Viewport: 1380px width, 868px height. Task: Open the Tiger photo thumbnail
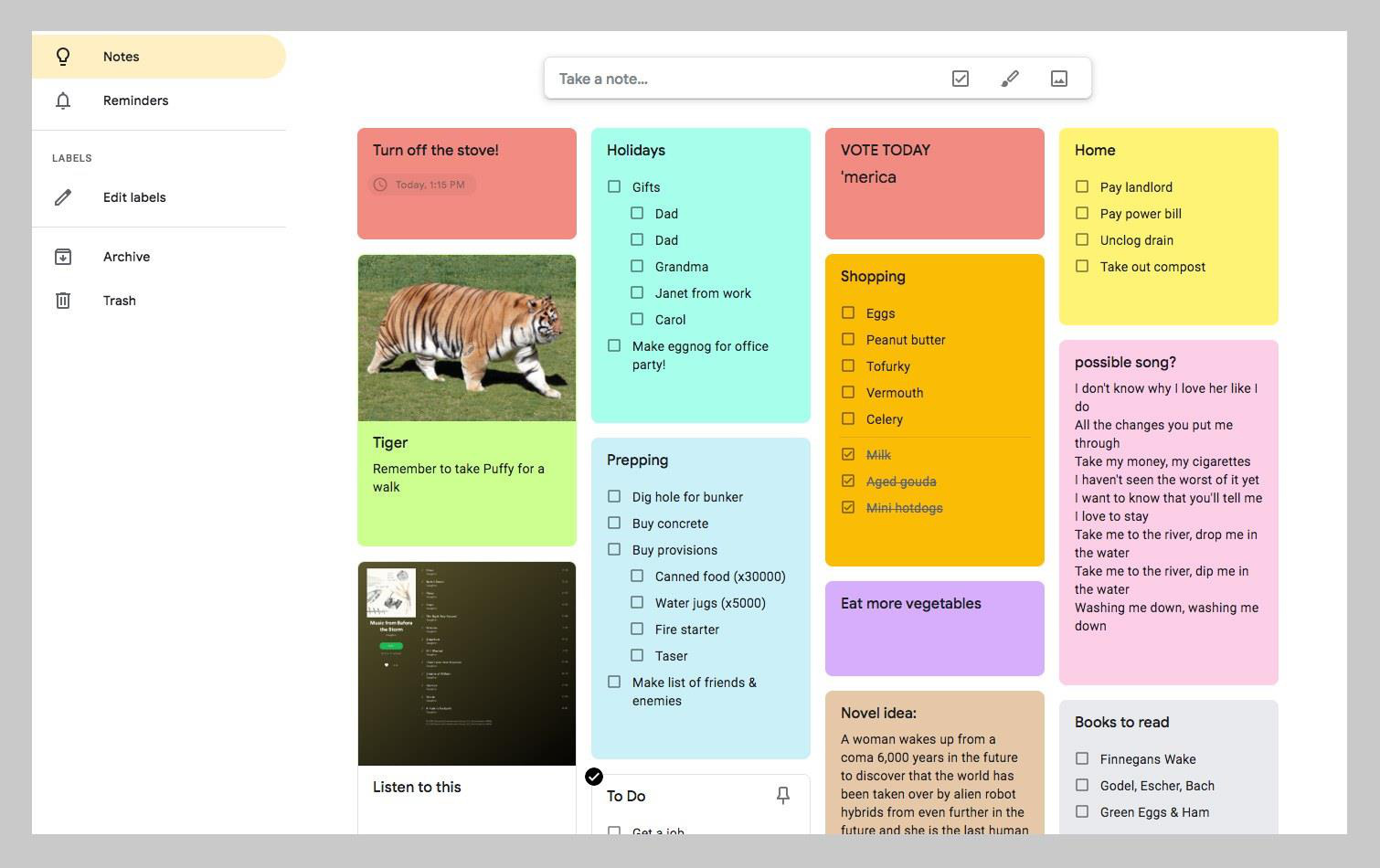(467, 338)
